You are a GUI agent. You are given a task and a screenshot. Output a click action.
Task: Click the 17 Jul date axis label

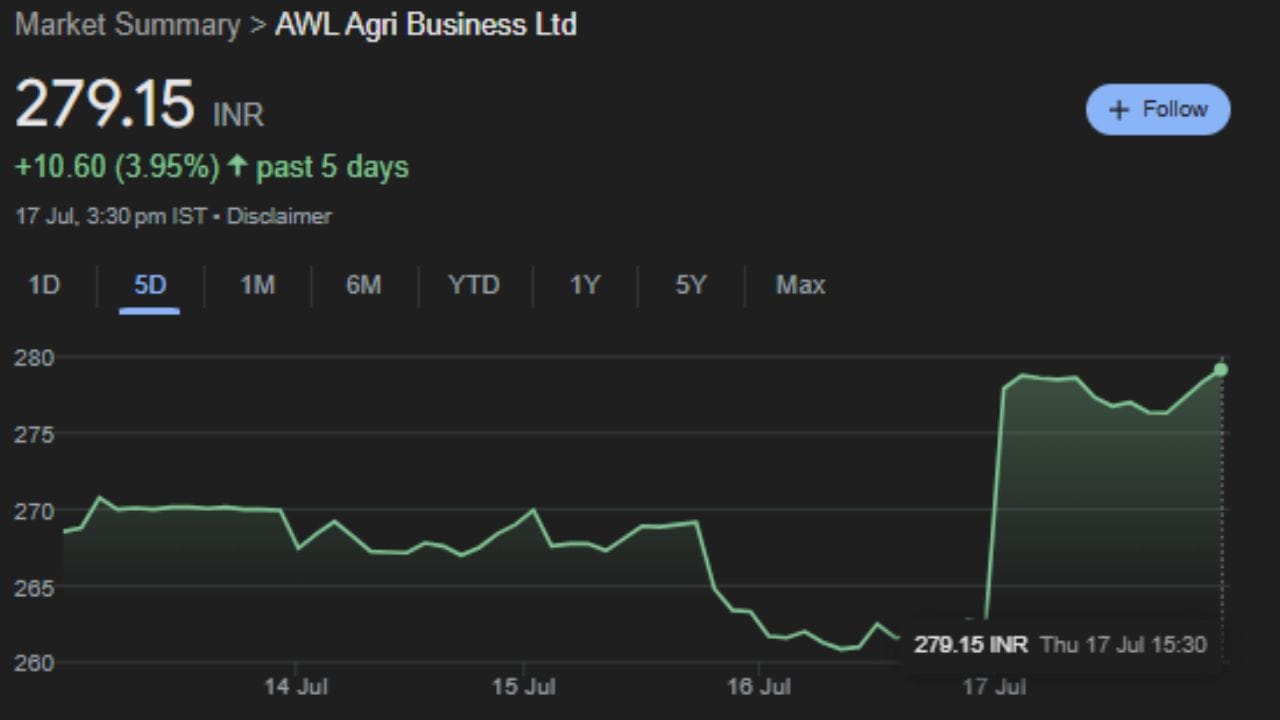coord(993,688)
